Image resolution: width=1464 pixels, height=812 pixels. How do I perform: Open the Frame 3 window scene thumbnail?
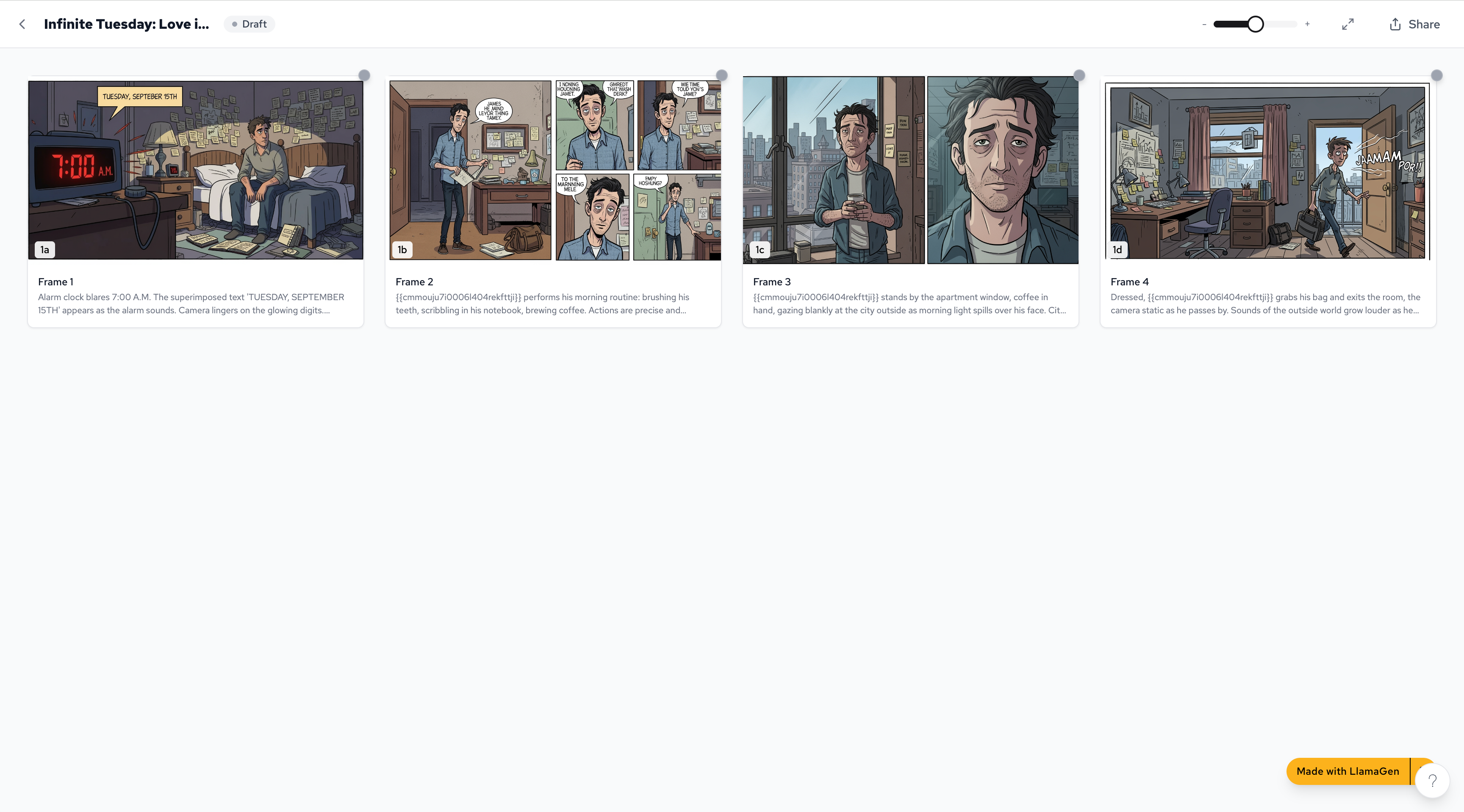click(910, 170)
